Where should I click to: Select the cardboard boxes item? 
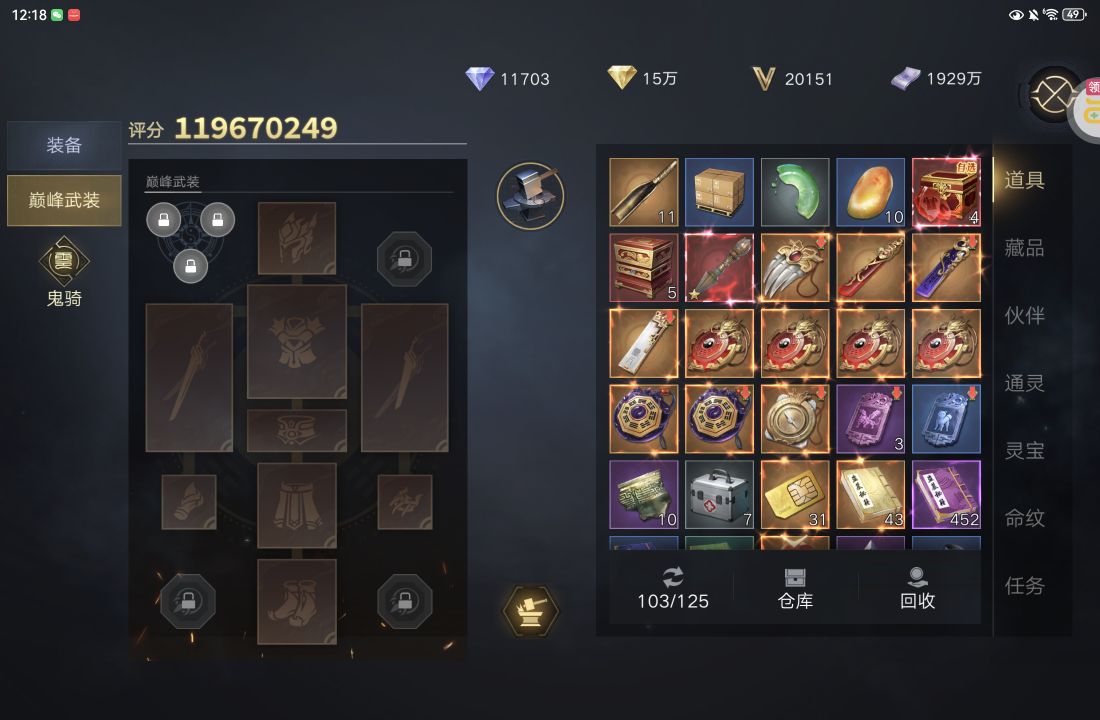click(719, 192)
